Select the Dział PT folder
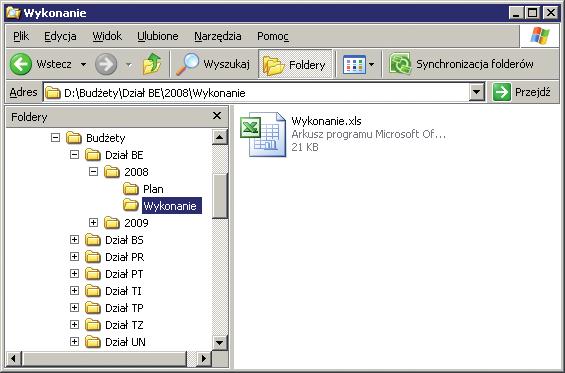The image size is (565, 373). [x=124, y=274]
